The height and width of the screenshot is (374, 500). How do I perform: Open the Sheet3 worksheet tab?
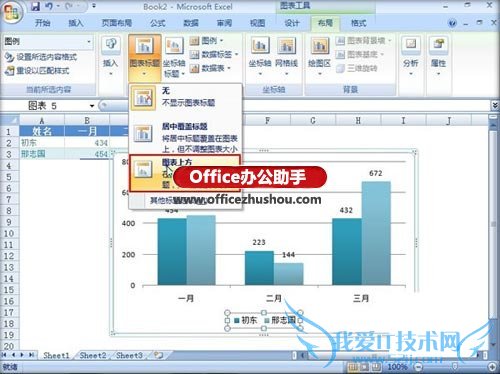coord(129,355)
